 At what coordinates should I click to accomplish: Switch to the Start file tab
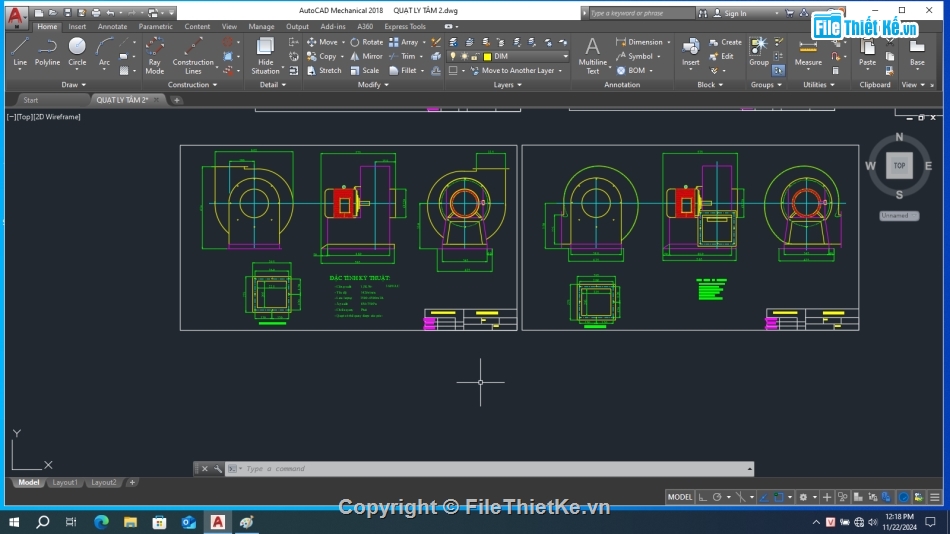click(30, 100)
